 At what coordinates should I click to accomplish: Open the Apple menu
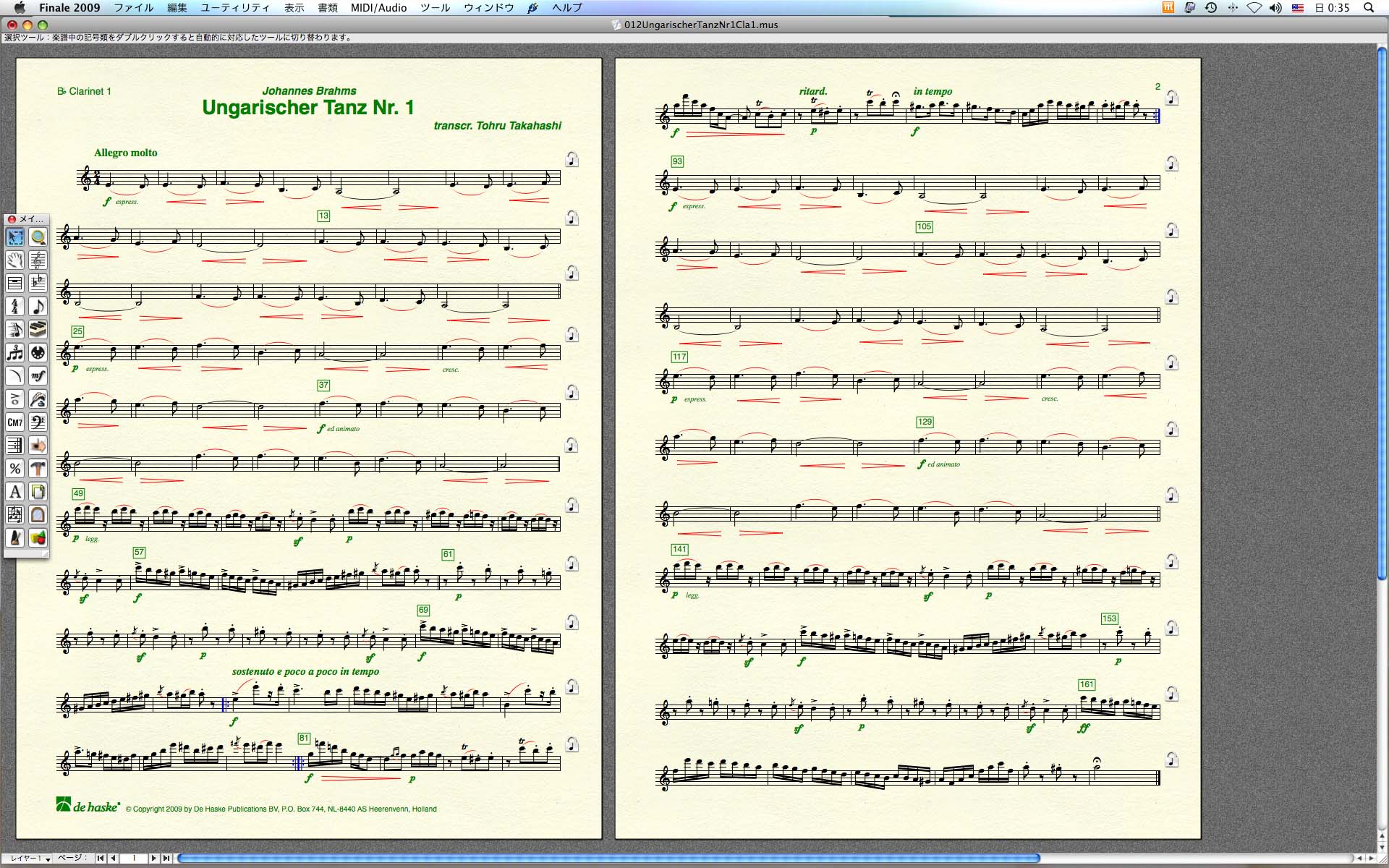point(20,7)
